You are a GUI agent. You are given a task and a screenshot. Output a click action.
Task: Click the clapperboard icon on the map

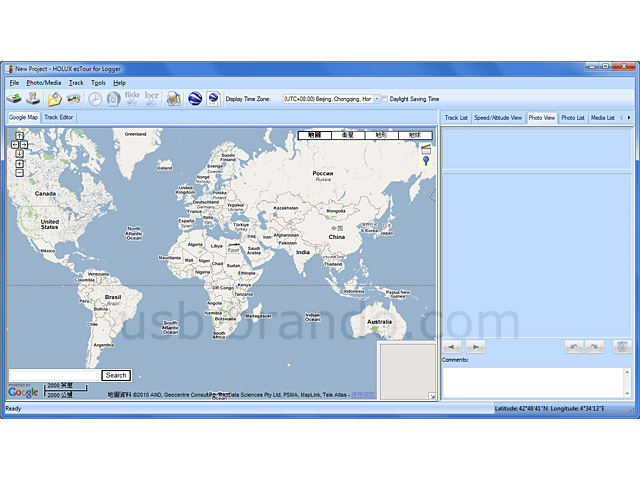(x=426, y=149)
